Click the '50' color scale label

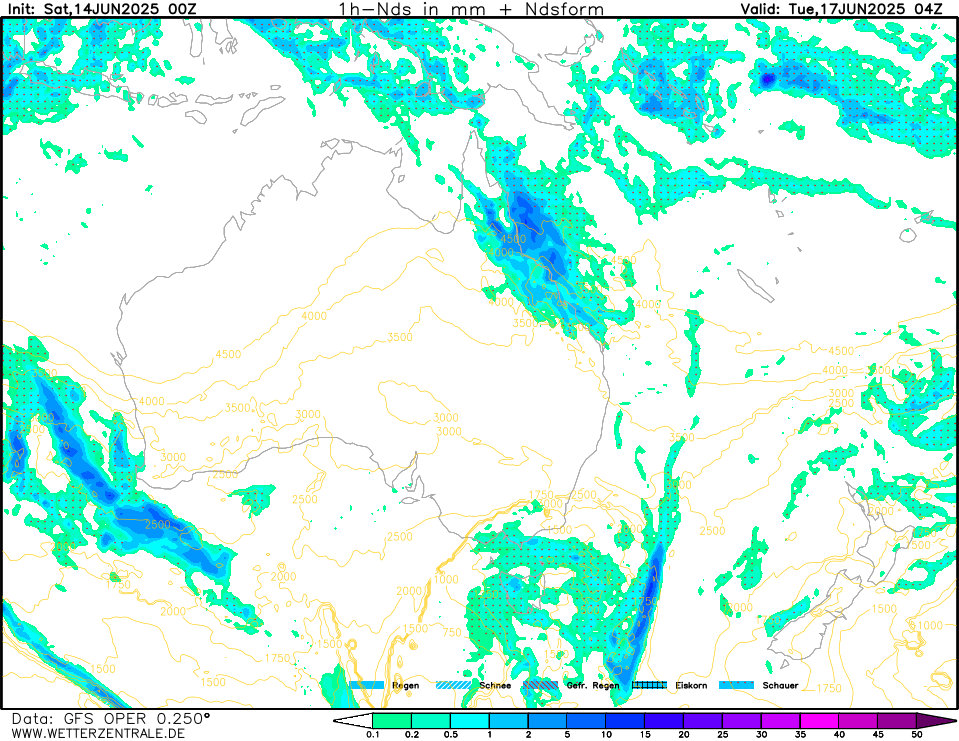pyautogui.click(x=917, y=734)
